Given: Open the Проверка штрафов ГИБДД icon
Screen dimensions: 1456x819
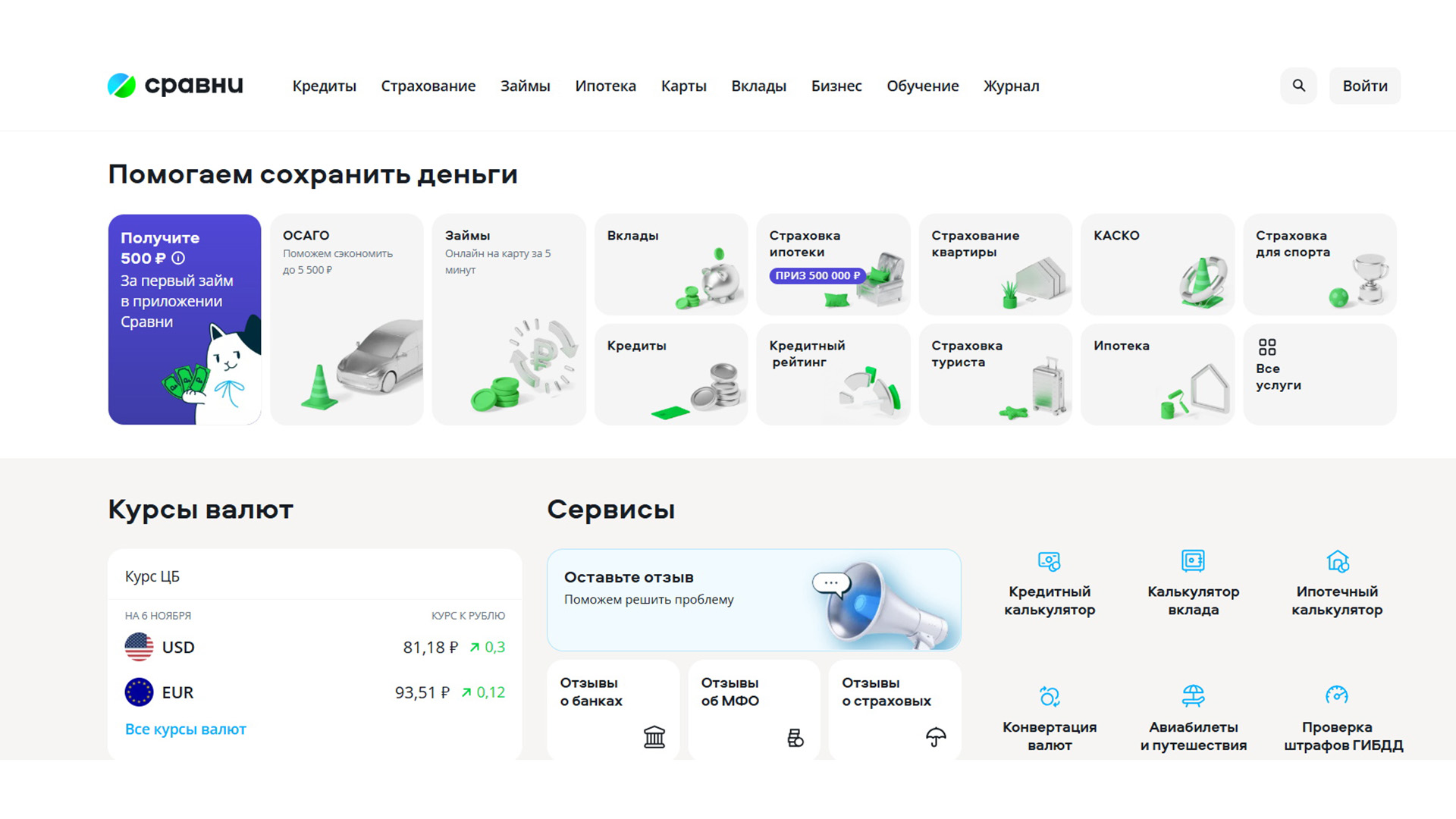Looking at the screenshot, I should (x=1336, y=695).
